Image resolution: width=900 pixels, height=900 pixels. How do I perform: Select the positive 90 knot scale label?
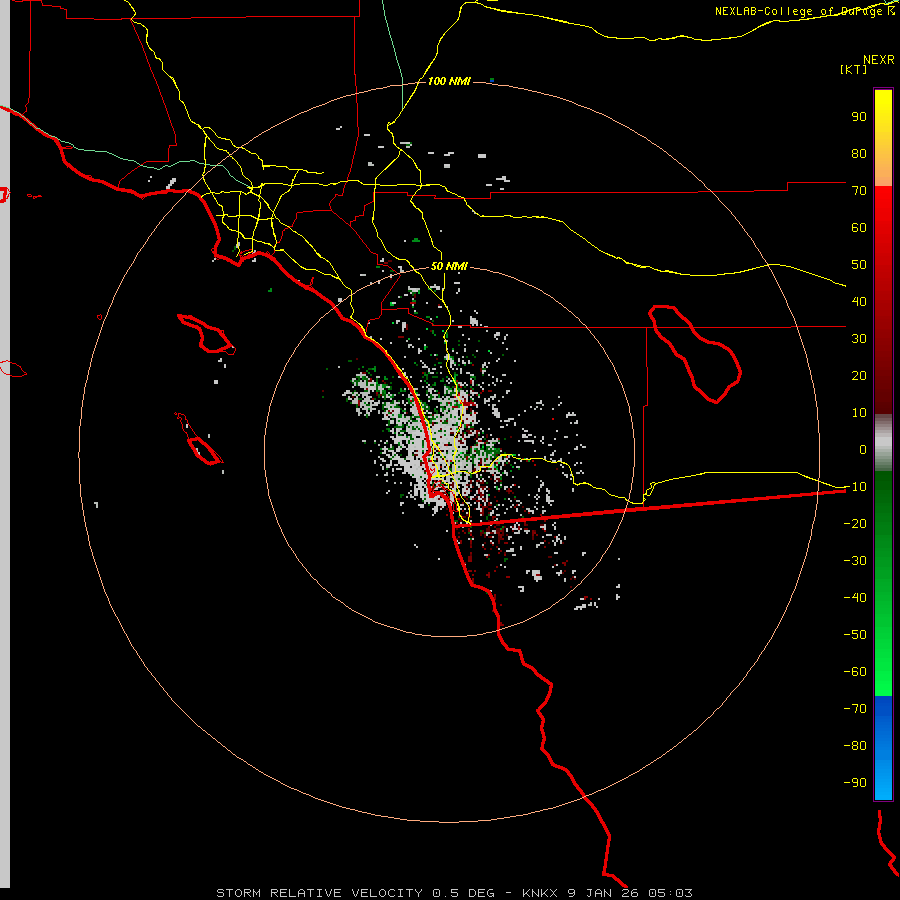coord(859,117)
